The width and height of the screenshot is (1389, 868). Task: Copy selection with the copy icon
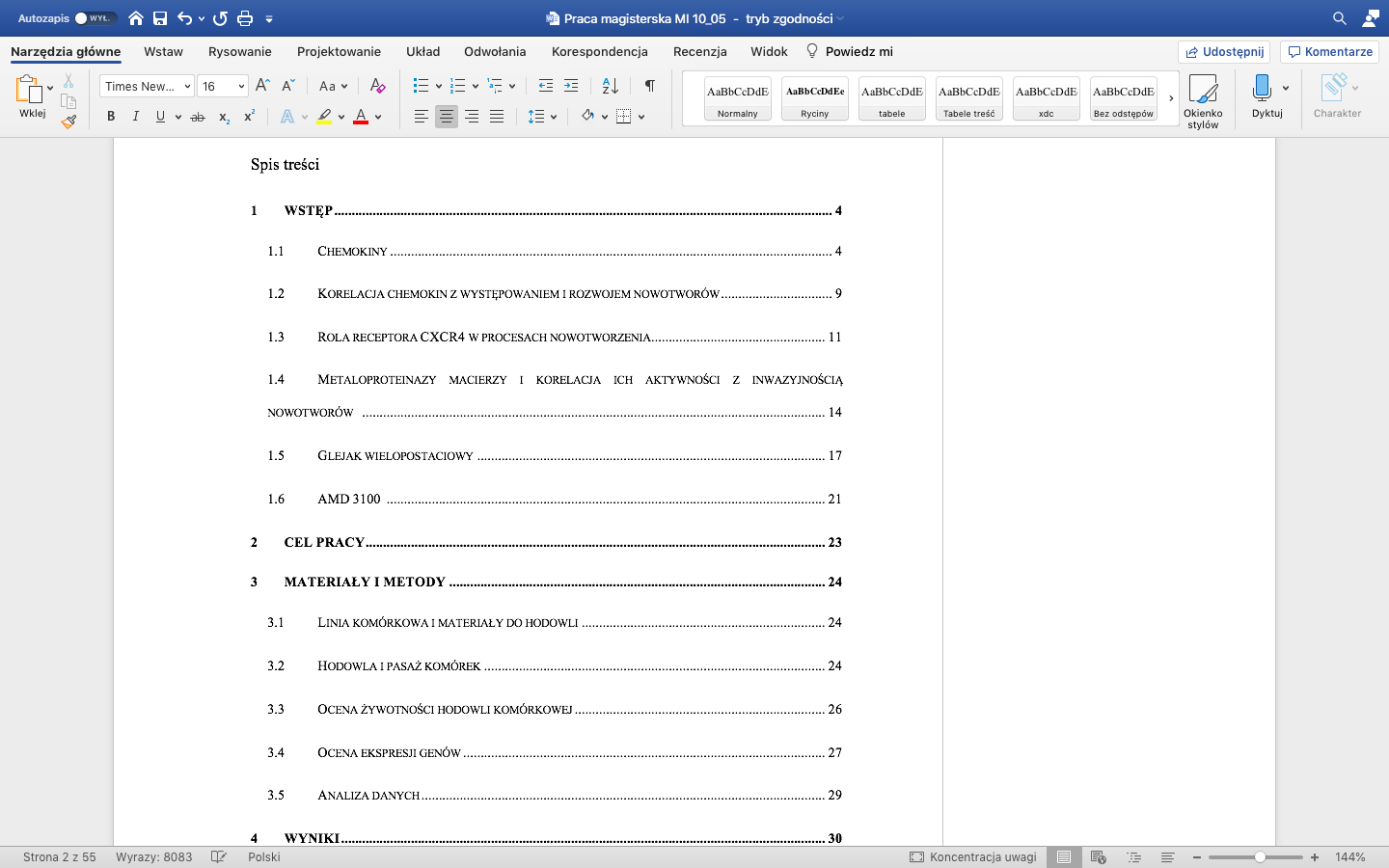point(68,101)
